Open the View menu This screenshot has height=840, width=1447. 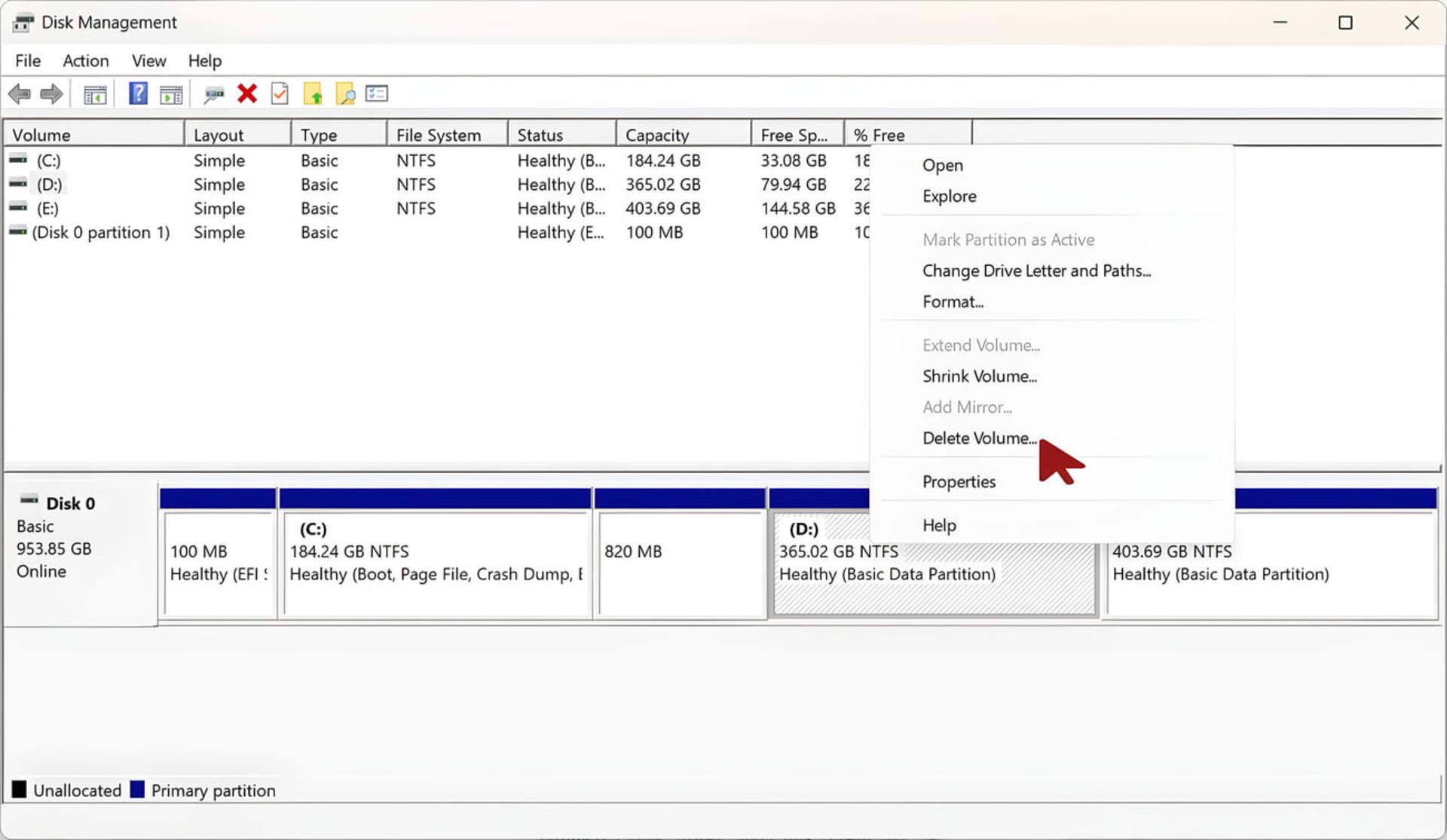(x=148, y=61)
